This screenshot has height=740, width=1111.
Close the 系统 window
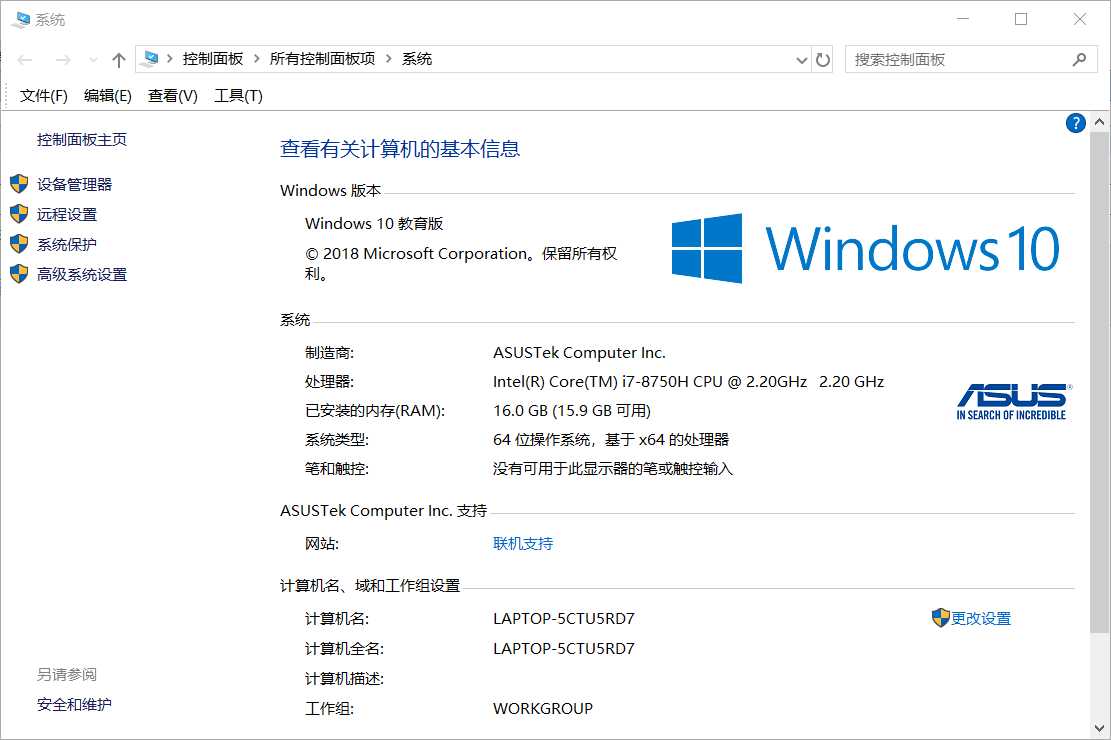[1080, 19]
